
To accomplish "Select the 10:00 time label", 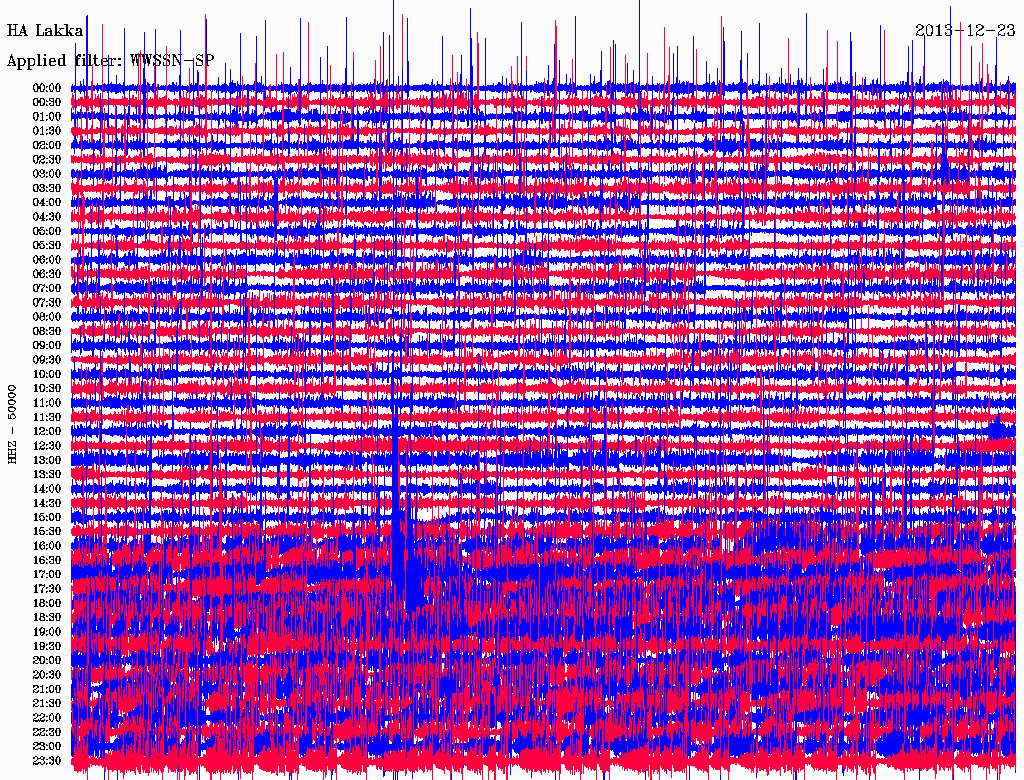I will (x=47, y=374).
